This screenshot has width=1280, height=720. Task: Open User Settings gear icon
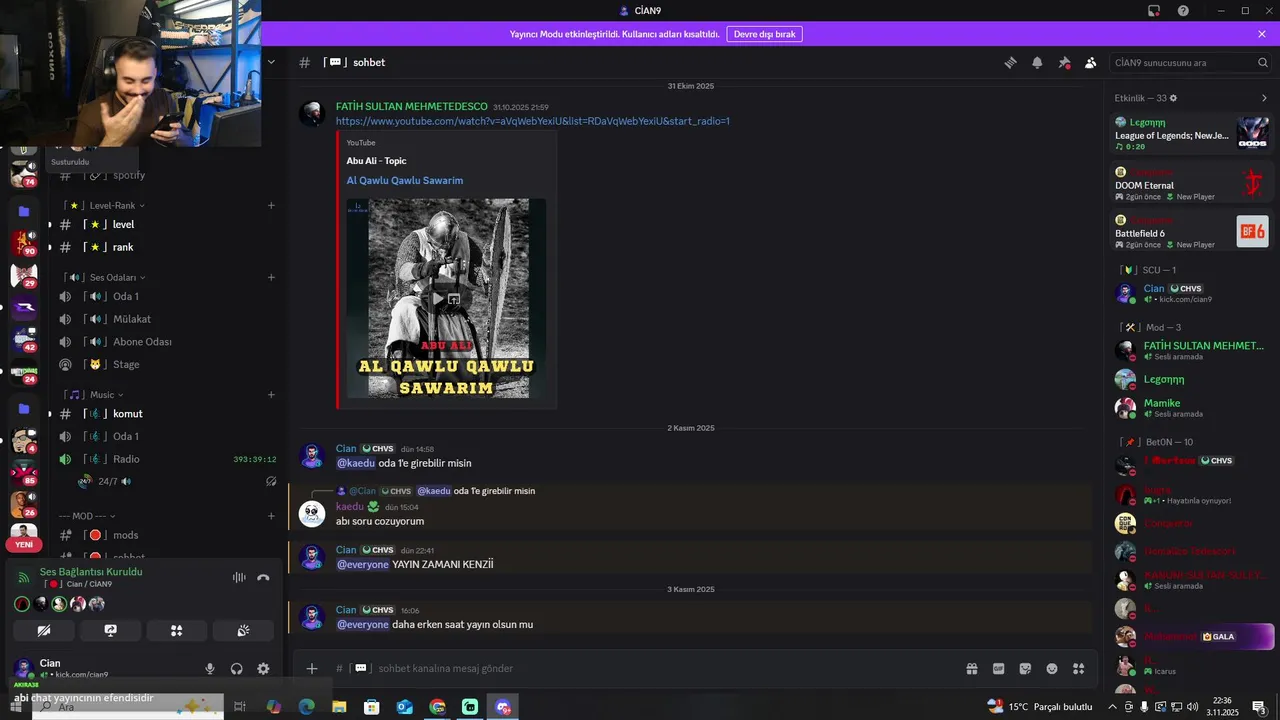click(x=263, y=668)
